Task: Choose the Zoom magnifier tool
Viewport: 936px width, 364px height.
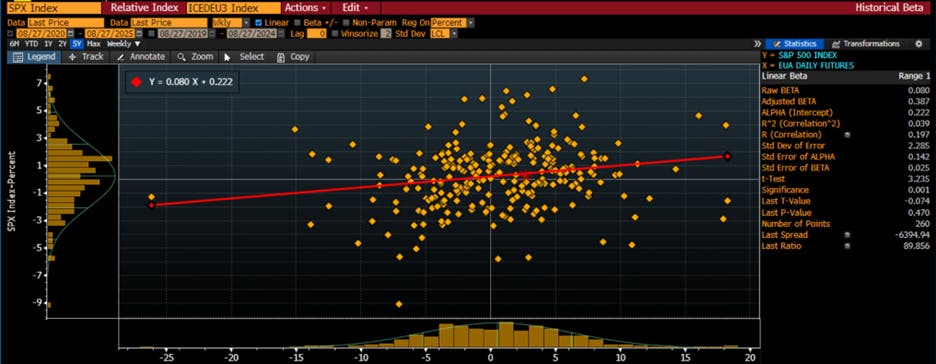Action: 195,57
